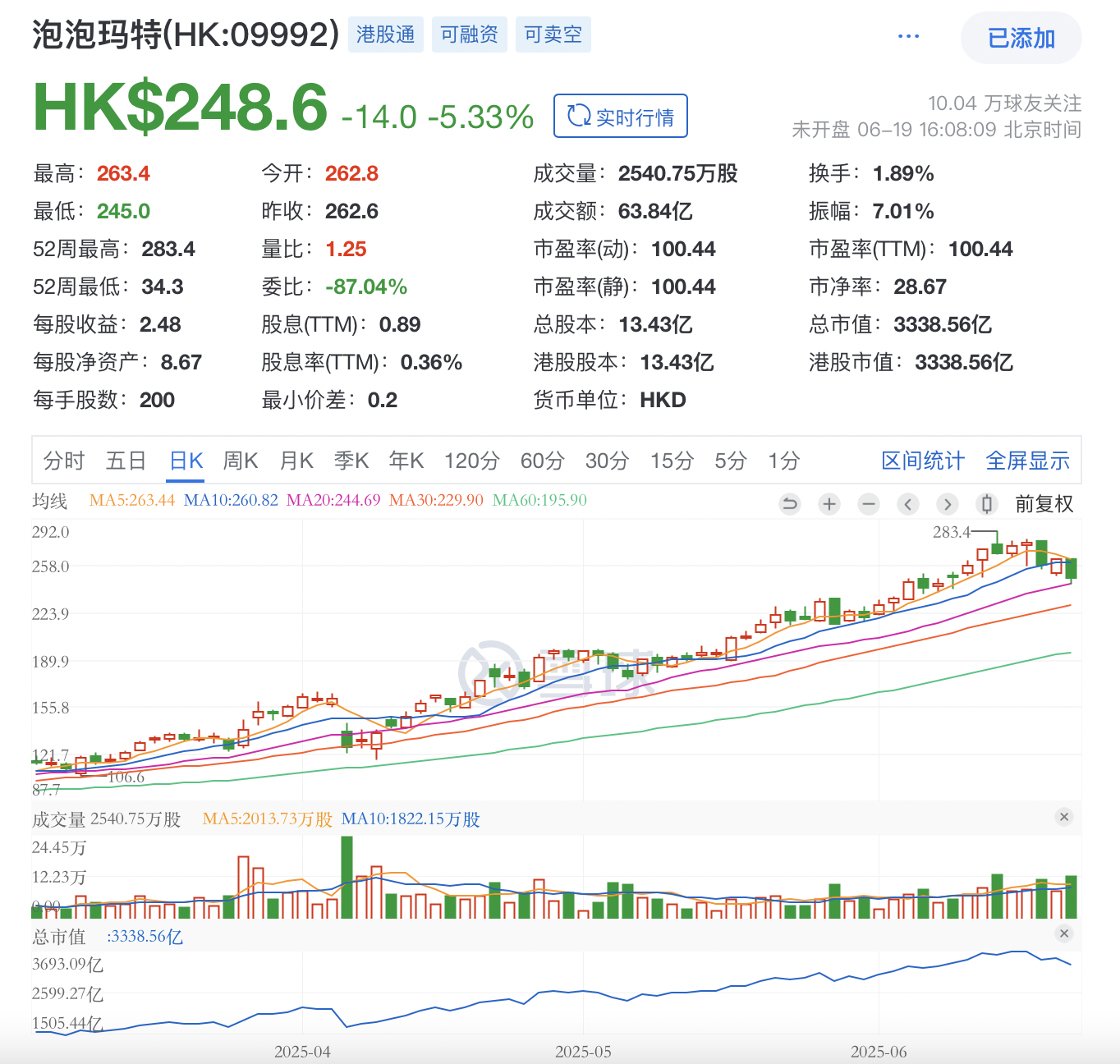The image size is (1120, 1064).
Task: Open the three-dots more options menu
Action: pos(909,36)
